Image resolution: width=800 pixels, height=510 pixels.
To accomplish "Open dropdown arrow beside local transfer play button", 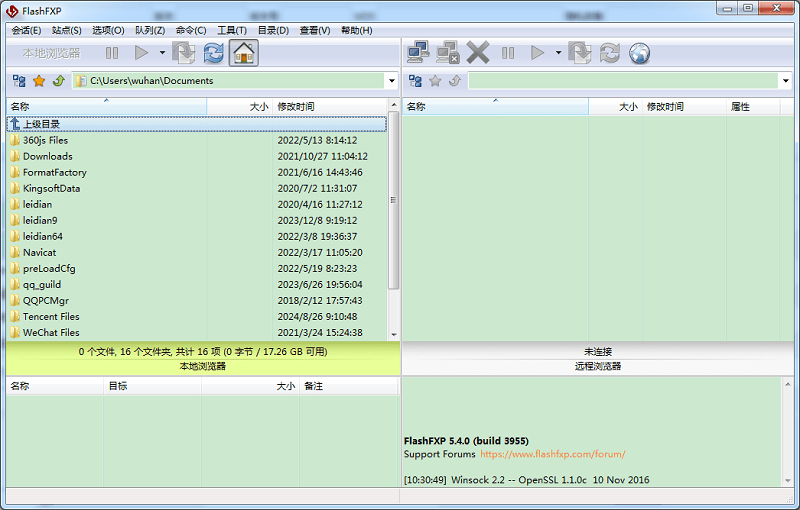I will click(162, 53).
